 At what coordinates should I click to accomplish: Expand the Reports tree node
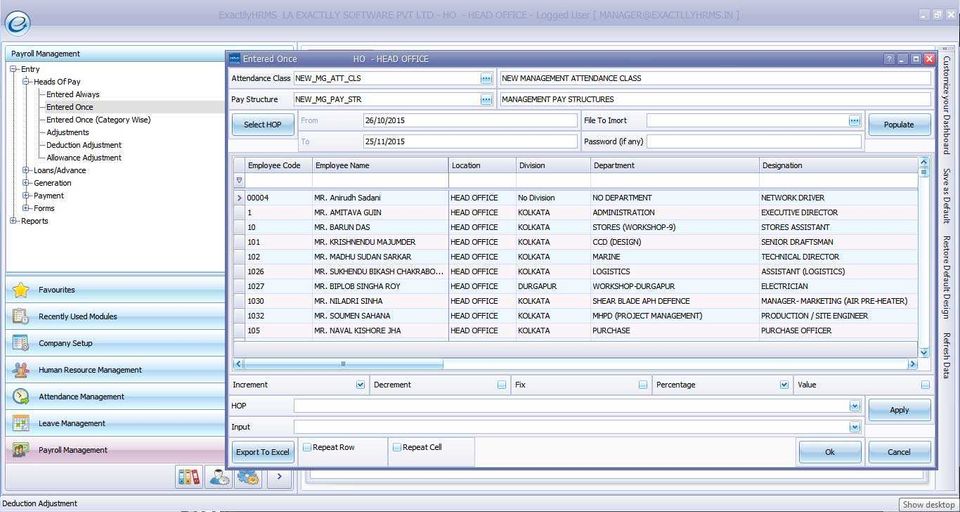click(x=13, y=221)
